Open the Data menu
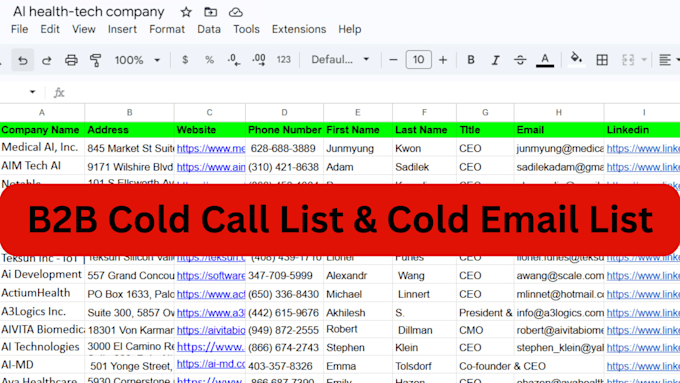Viewport: 680px width, 383px height. 209,29
